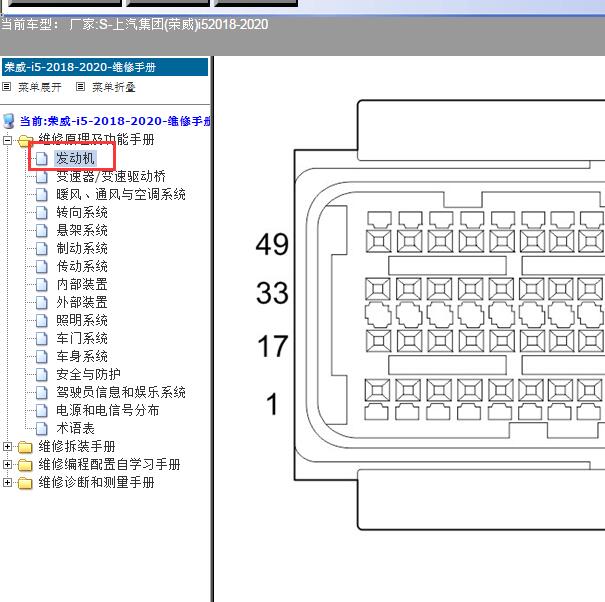The width and height of the screenshot is (605, 602).
Task: Select 悬架系统 in tree
Action: tap(82, 230)
